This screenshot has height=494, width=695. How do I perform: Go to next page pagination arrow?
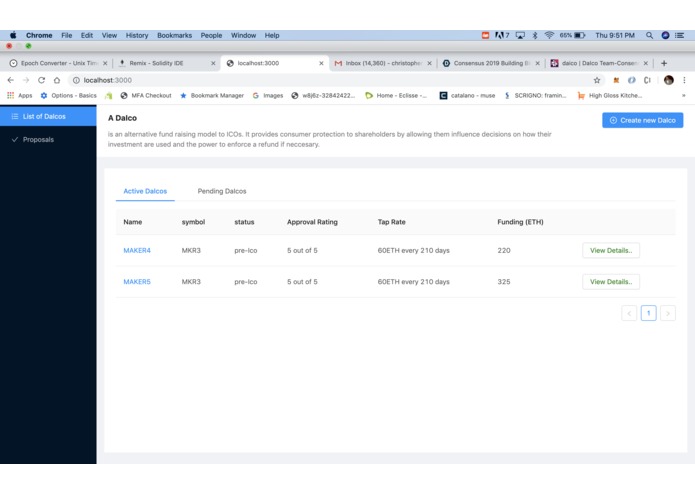(x=668, y=313)
